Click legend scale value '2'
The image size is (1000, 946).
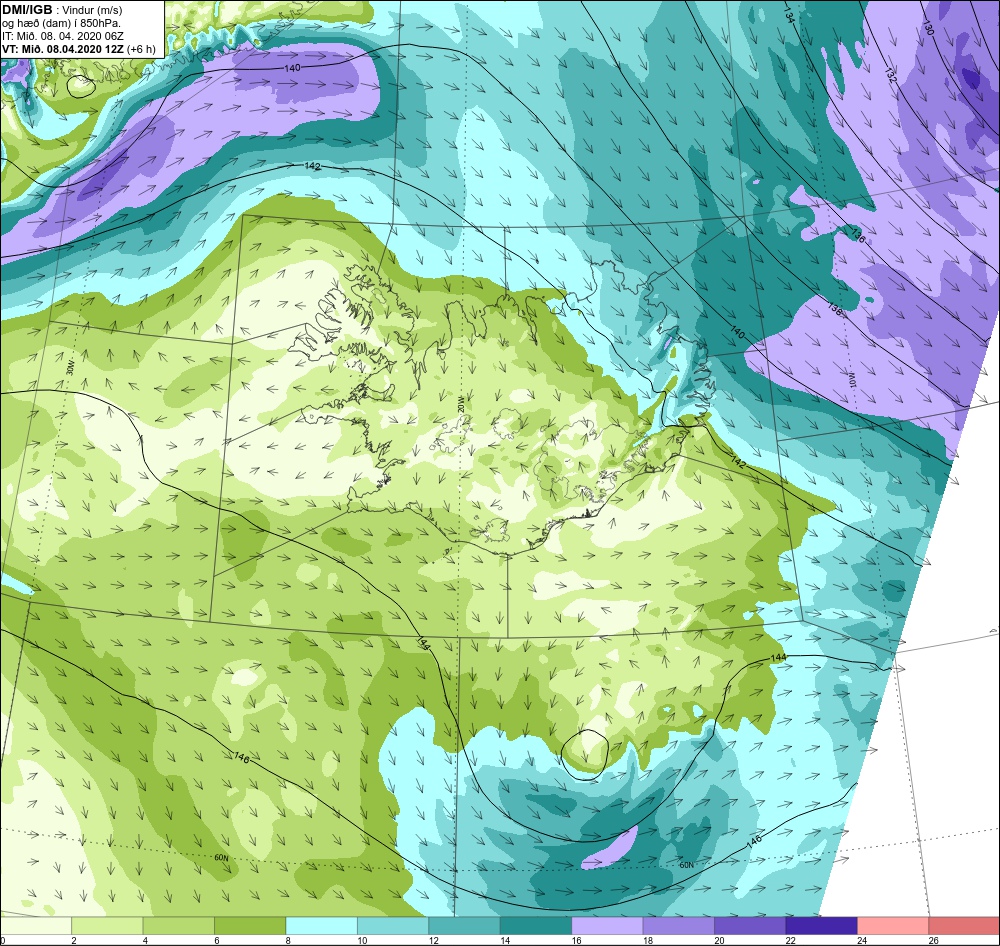(73, 940)
